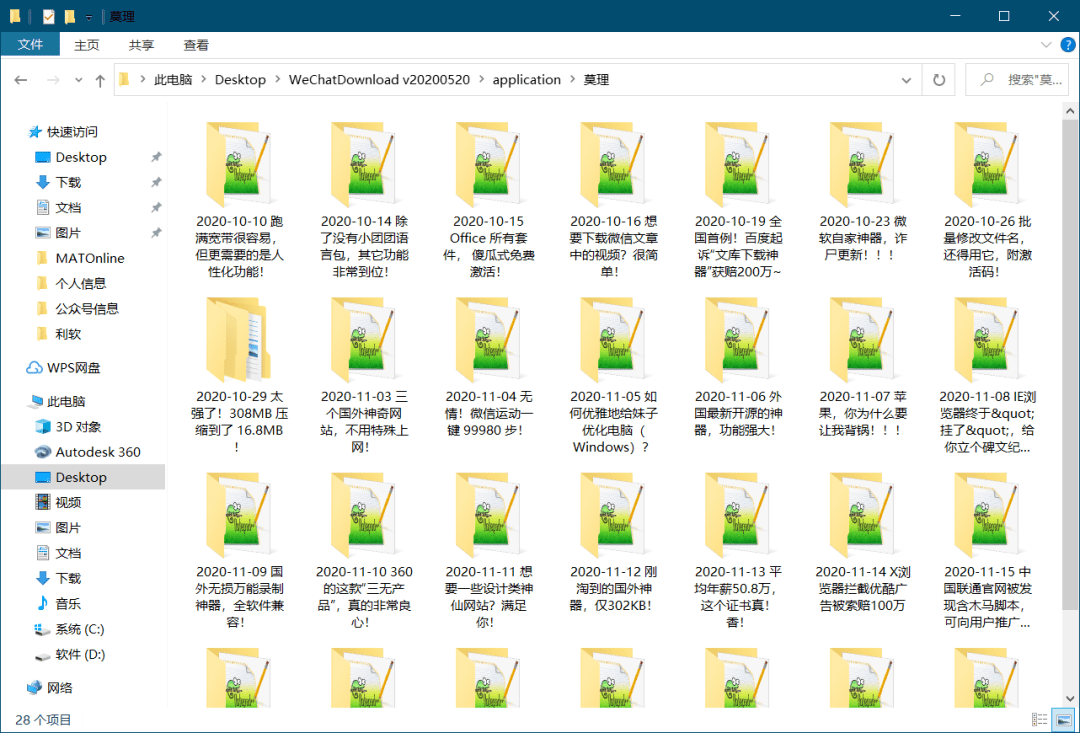The image size is (1080, 733).
Task: Expand the address bar history dropdown
Action: point(906,80)
